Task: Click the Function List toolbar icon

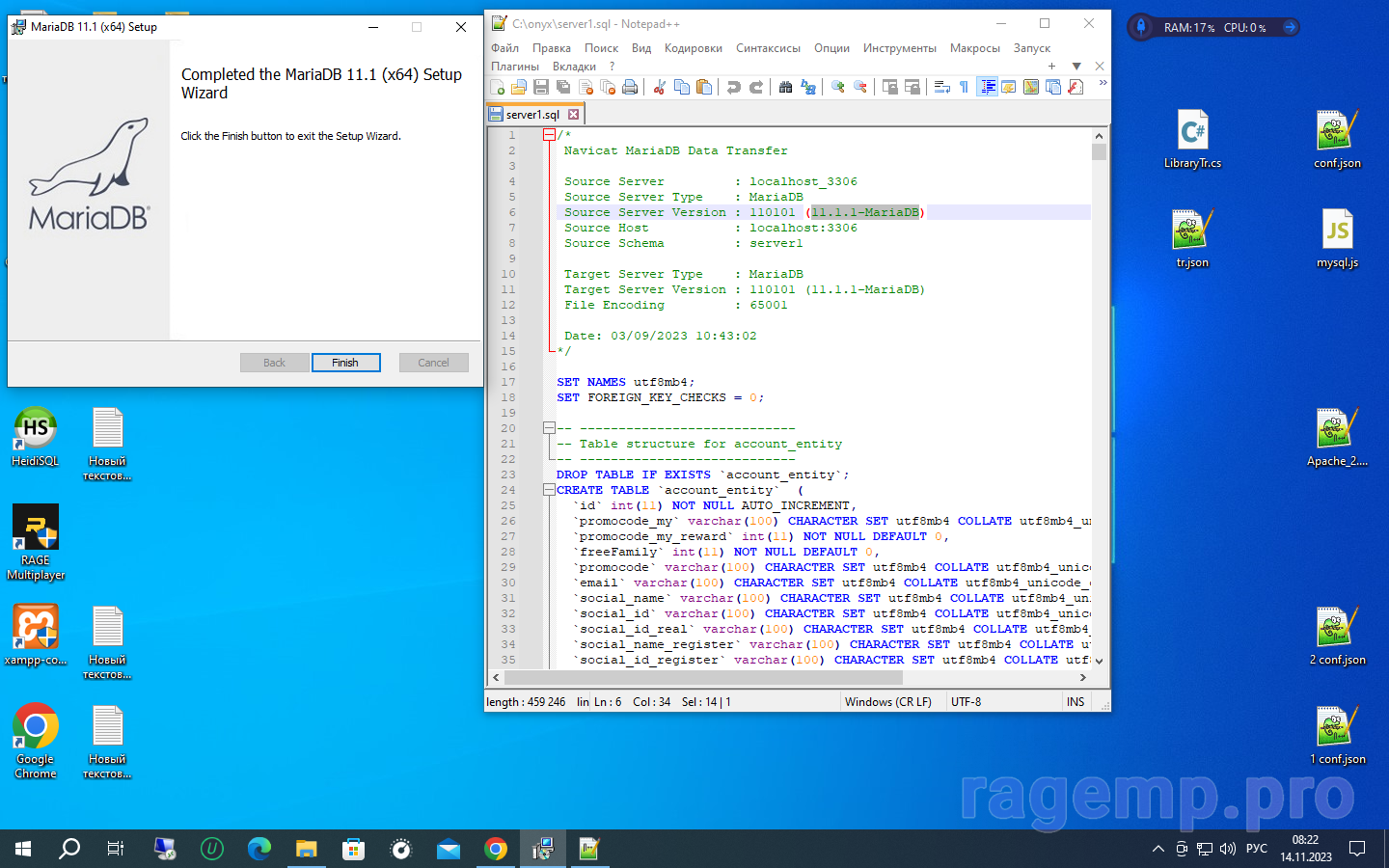Action: coord(1076,87)
